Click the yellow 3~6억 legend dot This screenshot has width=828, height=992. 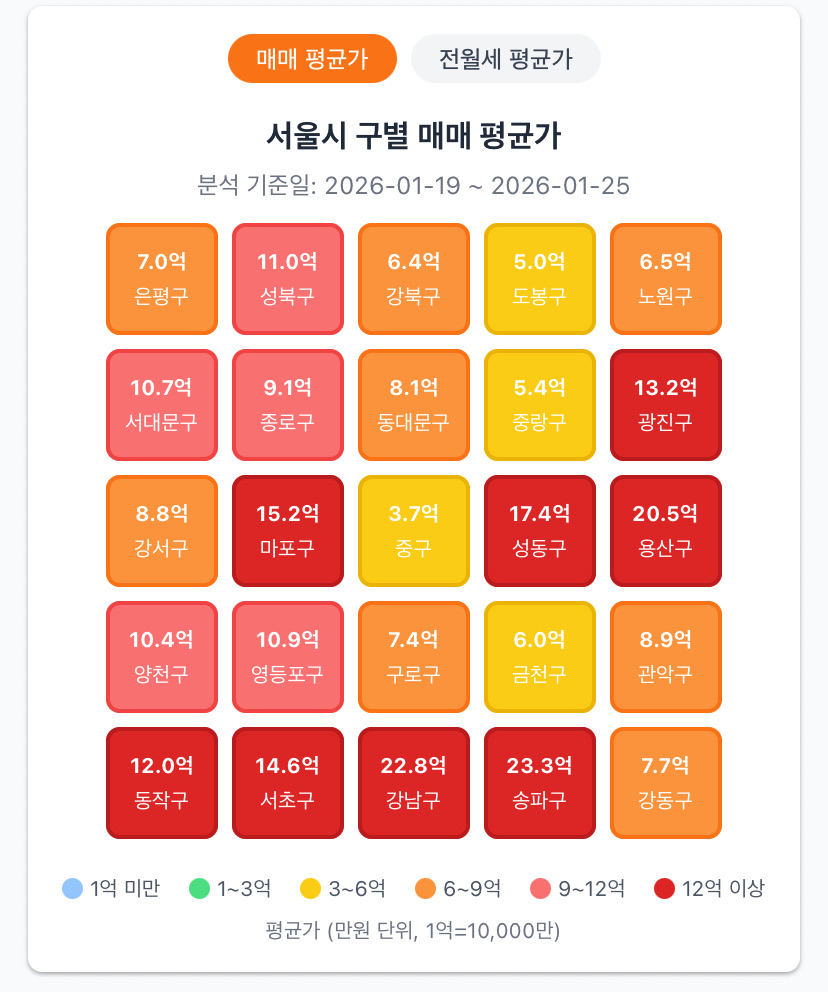pos(311,888)
